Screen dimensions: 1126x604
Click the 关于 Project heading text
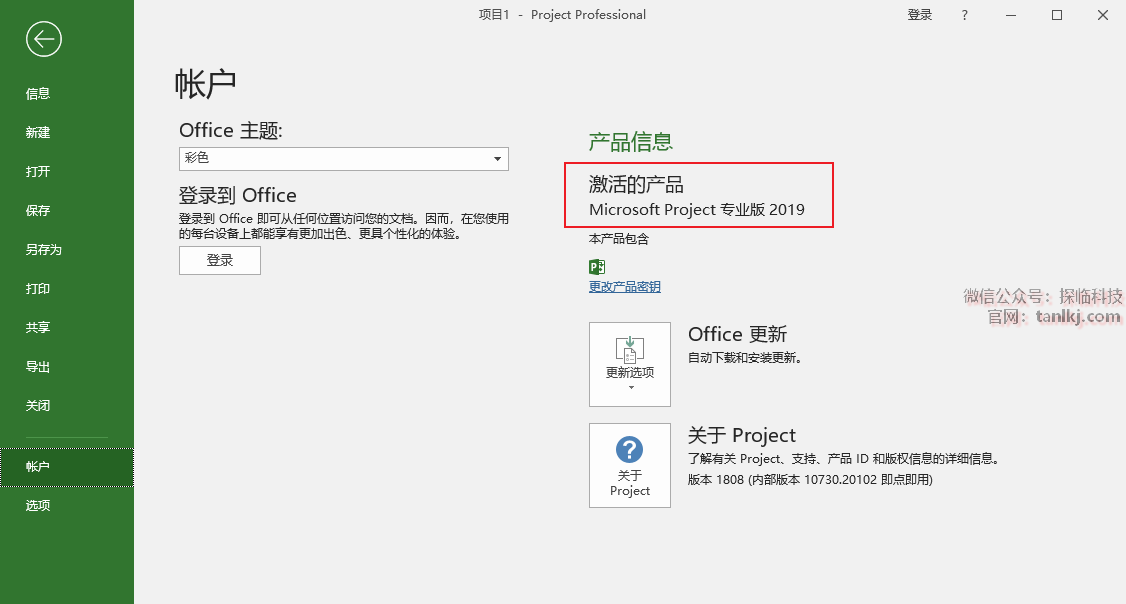(742, 435)
